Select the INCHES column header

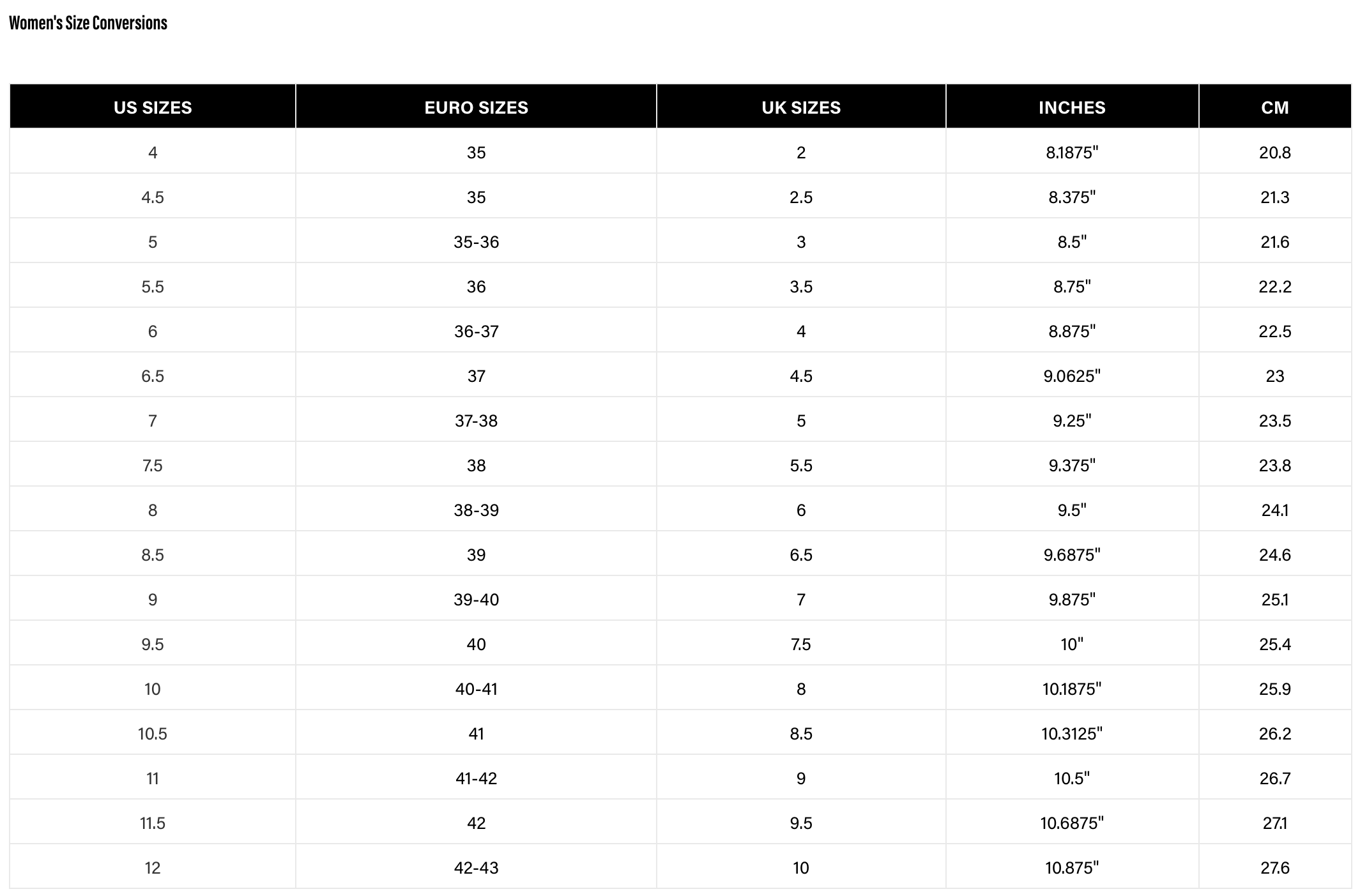[x=1072, y=107]
